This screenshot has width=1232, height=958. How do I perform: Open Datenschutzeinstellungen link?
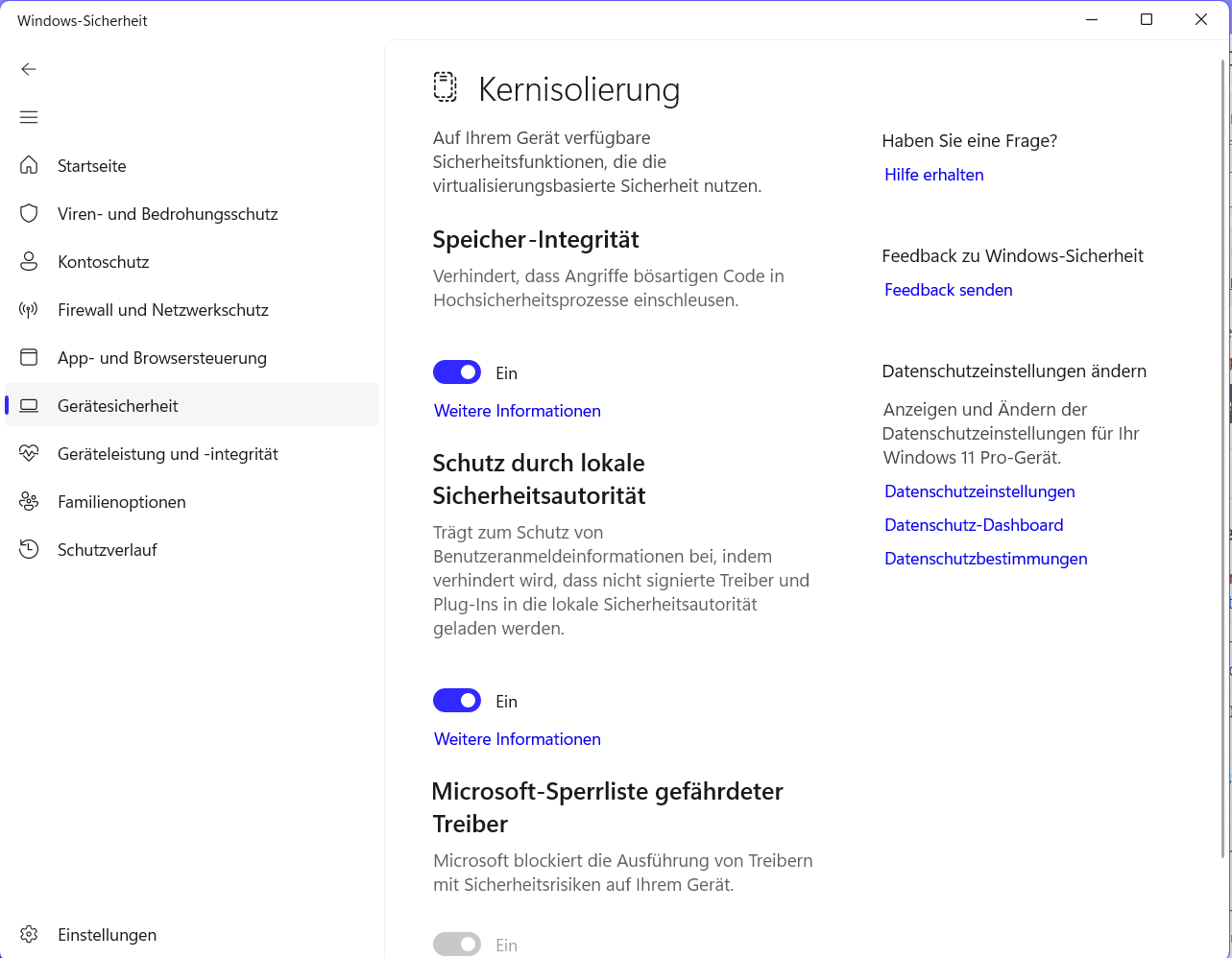pos(979,491)
